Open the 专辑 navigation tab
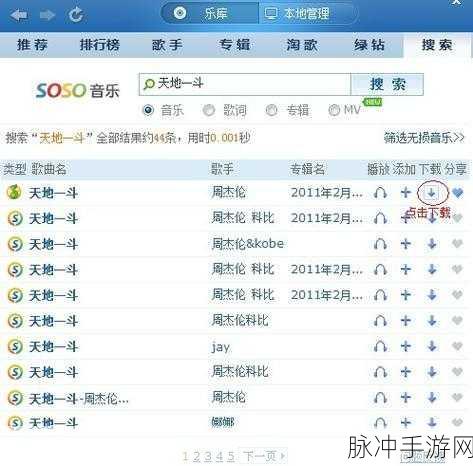Image resolution: width=473 pixels, height=466 pixels. [235, 45]
